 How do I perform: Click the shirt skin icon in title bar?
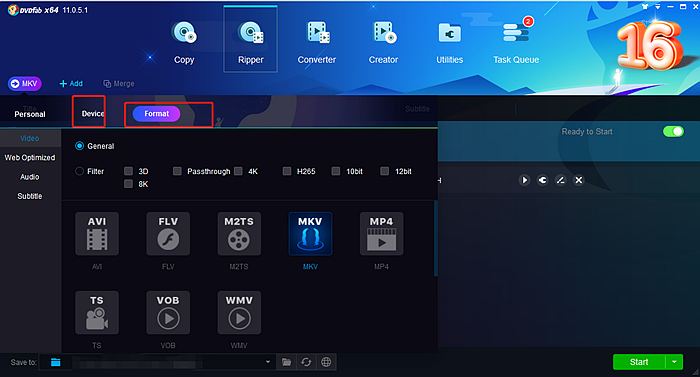coord(645,7)
